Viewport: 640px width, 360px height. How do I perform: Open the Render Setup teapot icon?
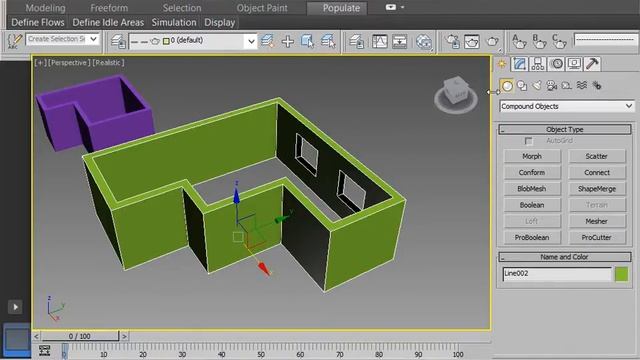click(x=453, y=41)
